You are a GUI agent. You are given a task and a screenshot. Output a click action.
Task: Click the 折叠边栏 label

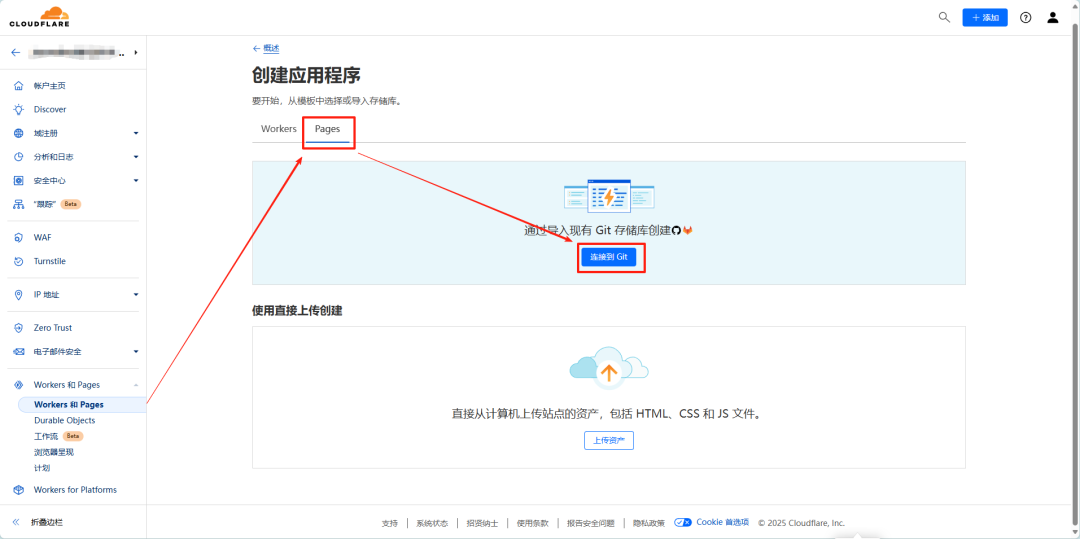pyautogui.click(x=47, y=522)
